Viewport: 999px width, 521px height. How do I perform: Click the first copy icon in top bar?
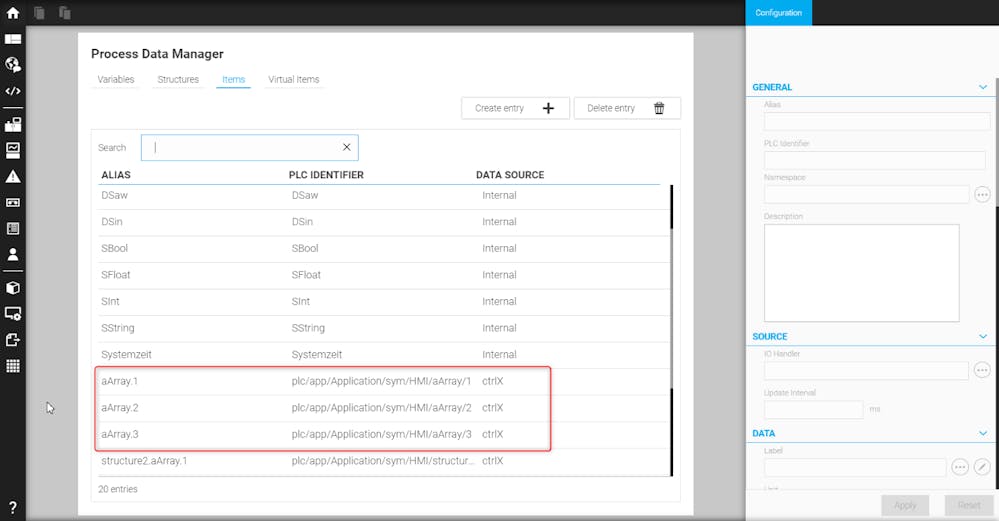coord(40,13)
